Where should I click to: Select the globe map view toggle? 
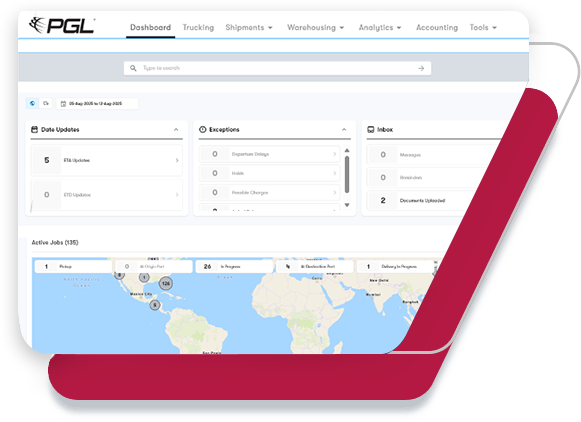point(32,103)
